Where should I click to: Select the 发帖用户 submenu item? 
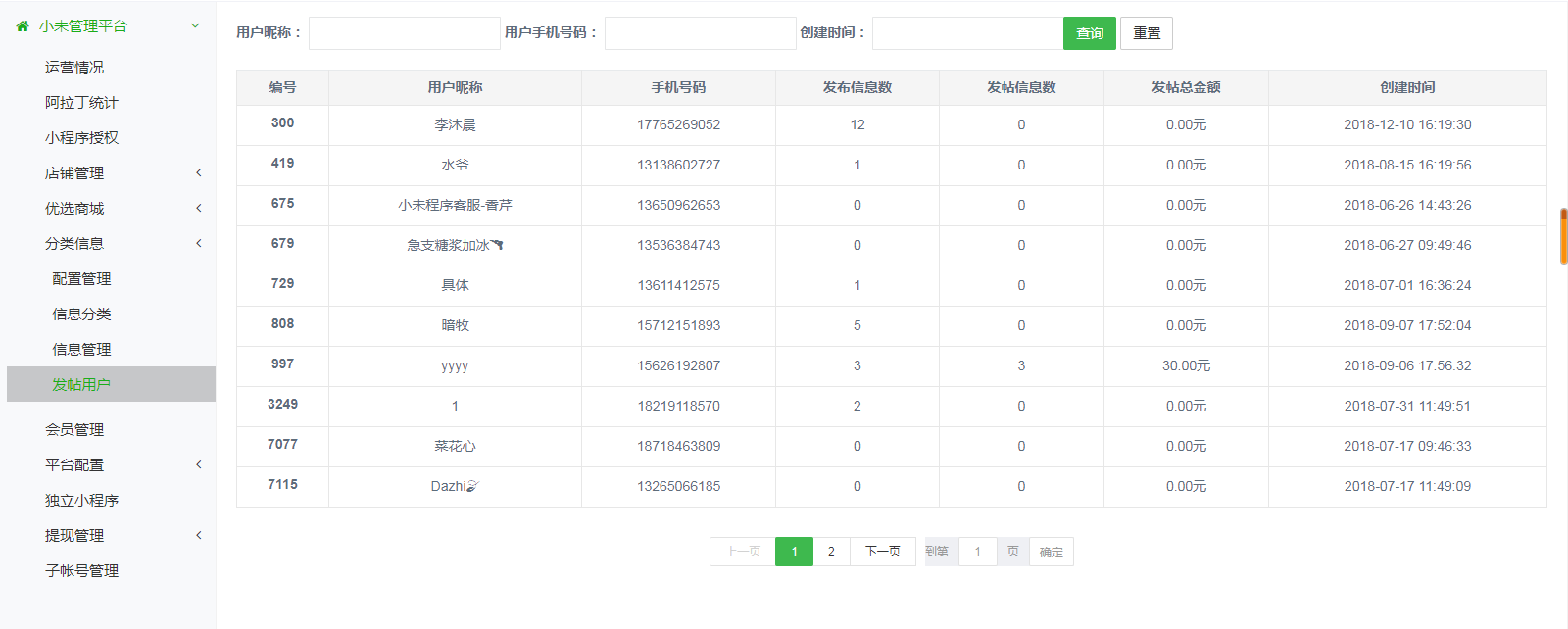click(x=81, y=385)
